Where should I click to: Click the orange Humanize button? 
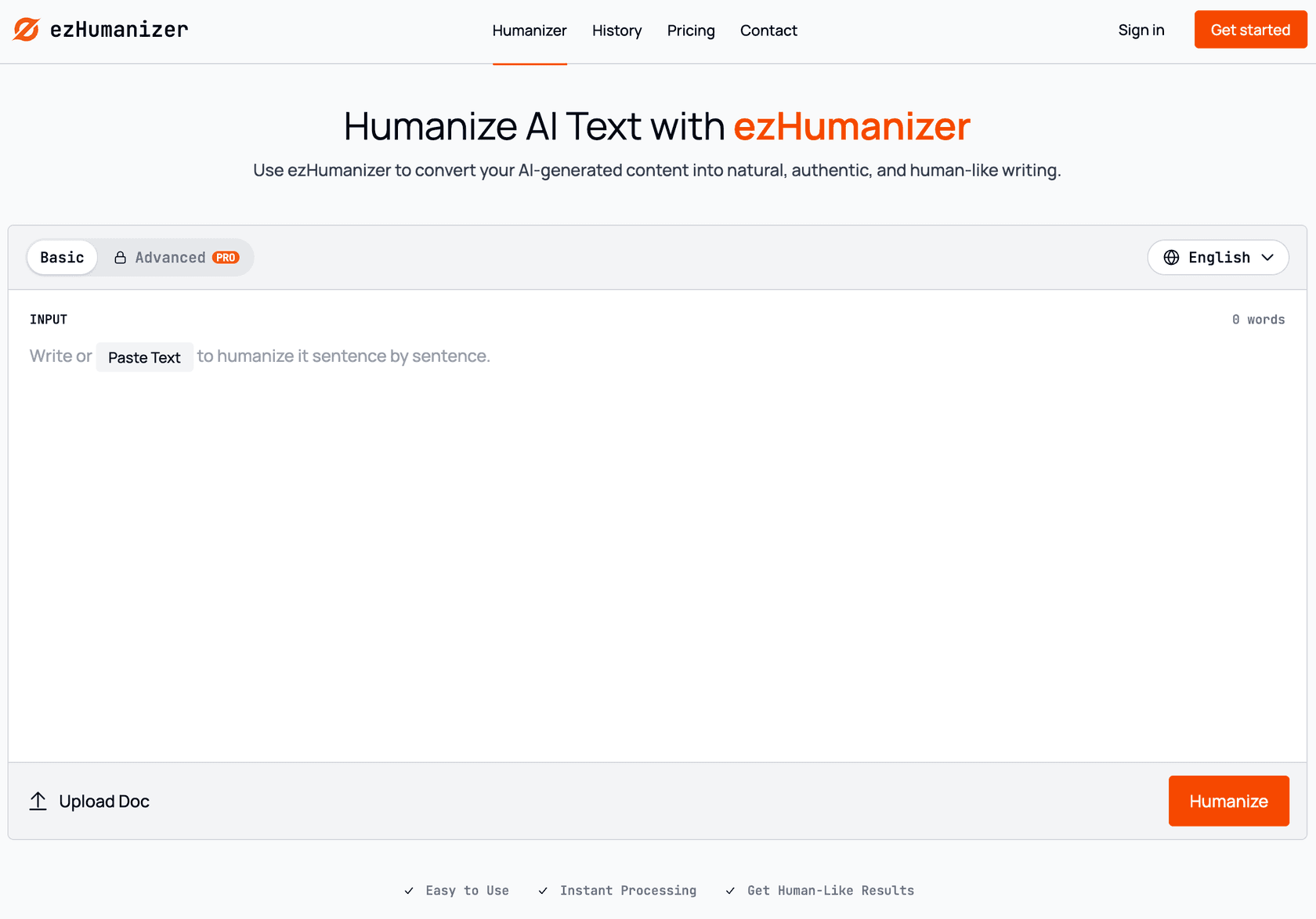tap(1228, 801)
